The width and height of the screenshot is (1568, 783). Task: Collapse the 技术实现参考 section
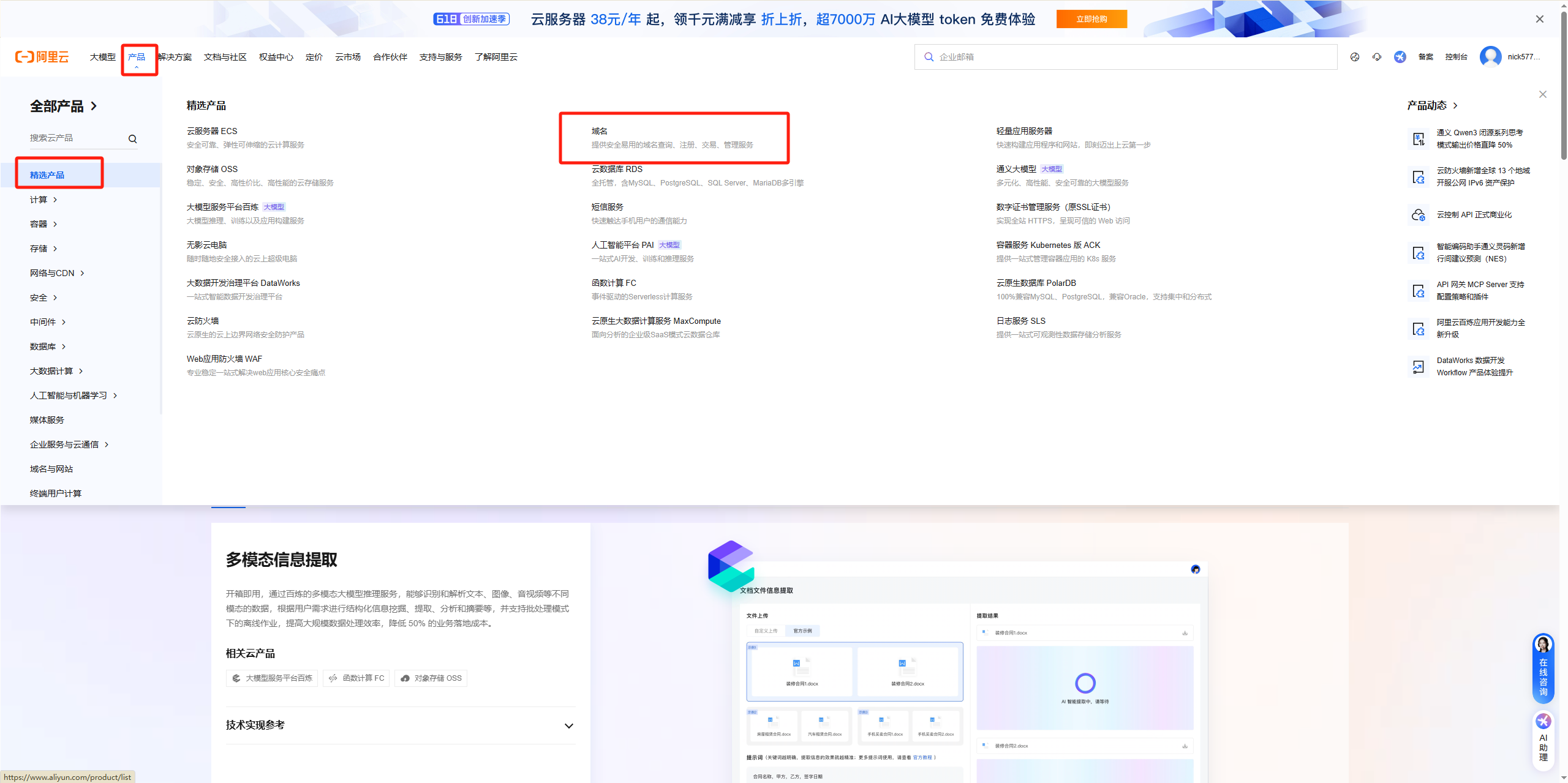coord(569,725)
